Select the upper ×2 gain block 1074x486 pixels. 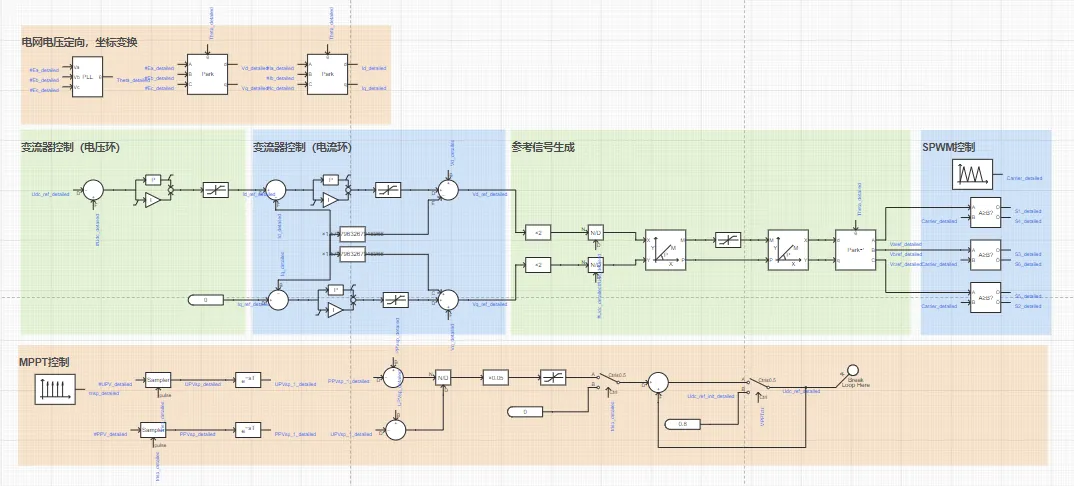(538, 232)
